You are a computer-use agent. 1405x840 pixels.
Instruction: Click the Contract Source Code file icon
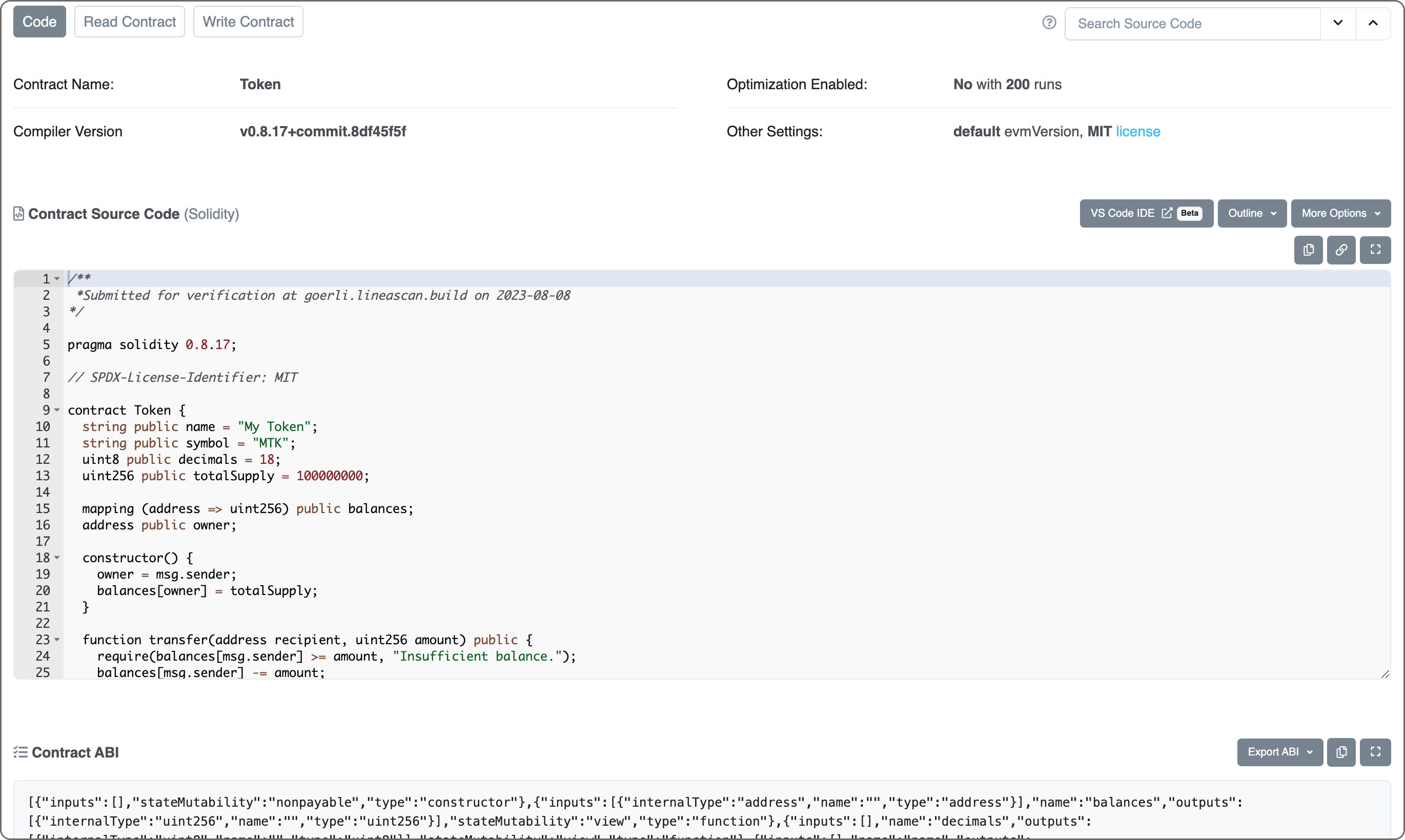(x=18, y=213)
